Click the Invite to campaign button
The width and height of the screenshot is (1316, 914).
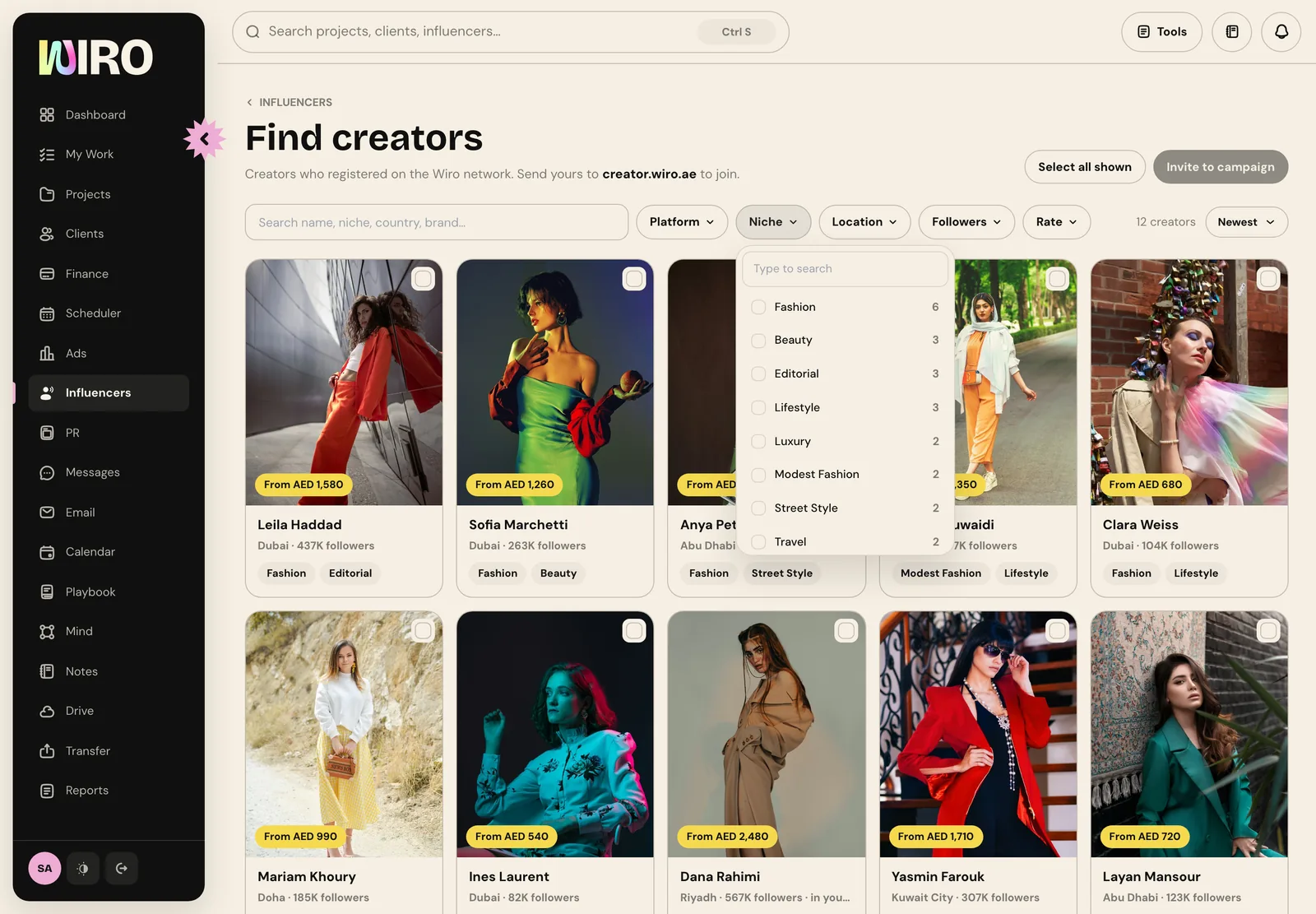1221,167
